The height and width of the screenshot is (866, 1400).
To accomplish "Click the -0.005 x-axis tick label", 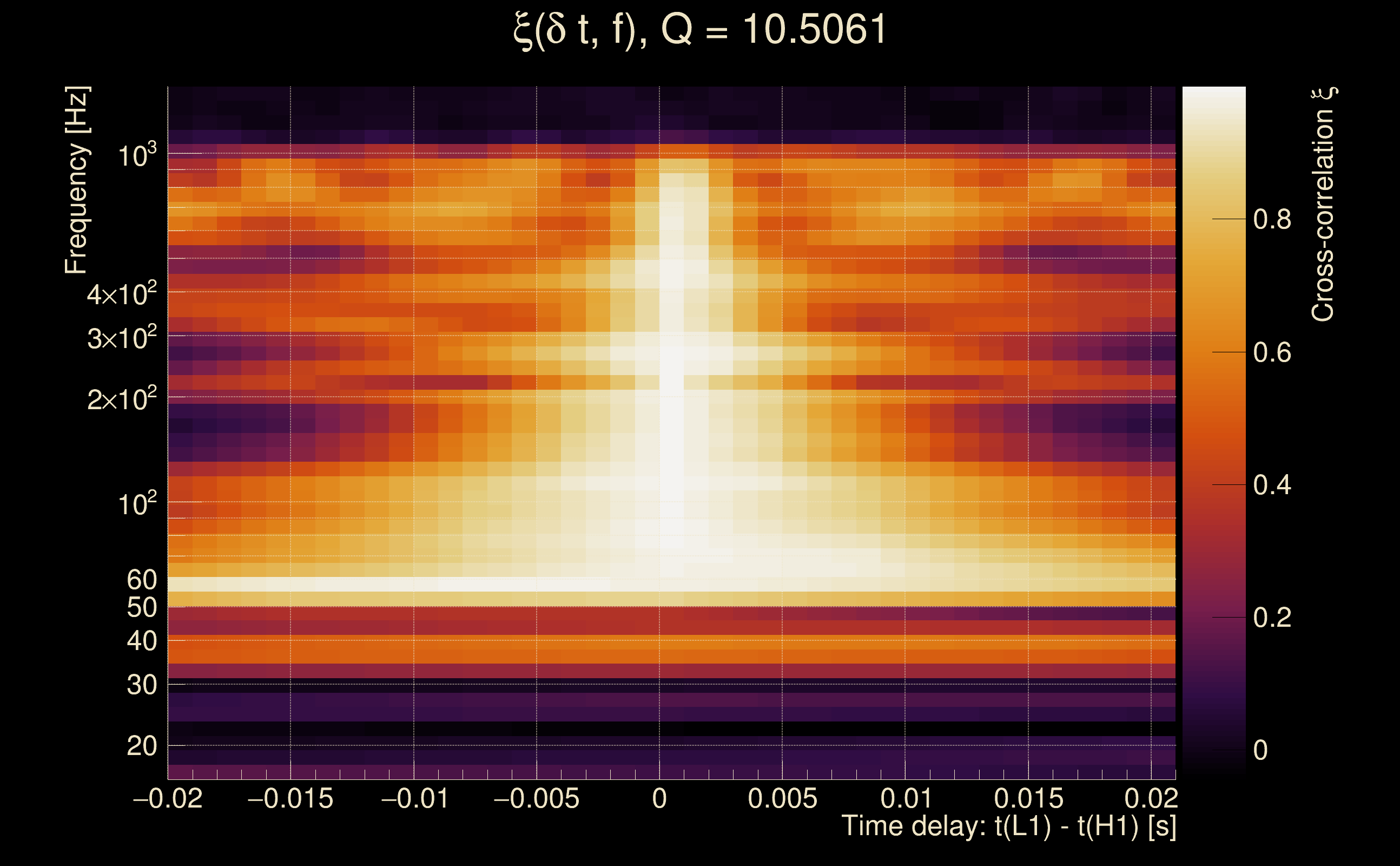I will (536, 798).
